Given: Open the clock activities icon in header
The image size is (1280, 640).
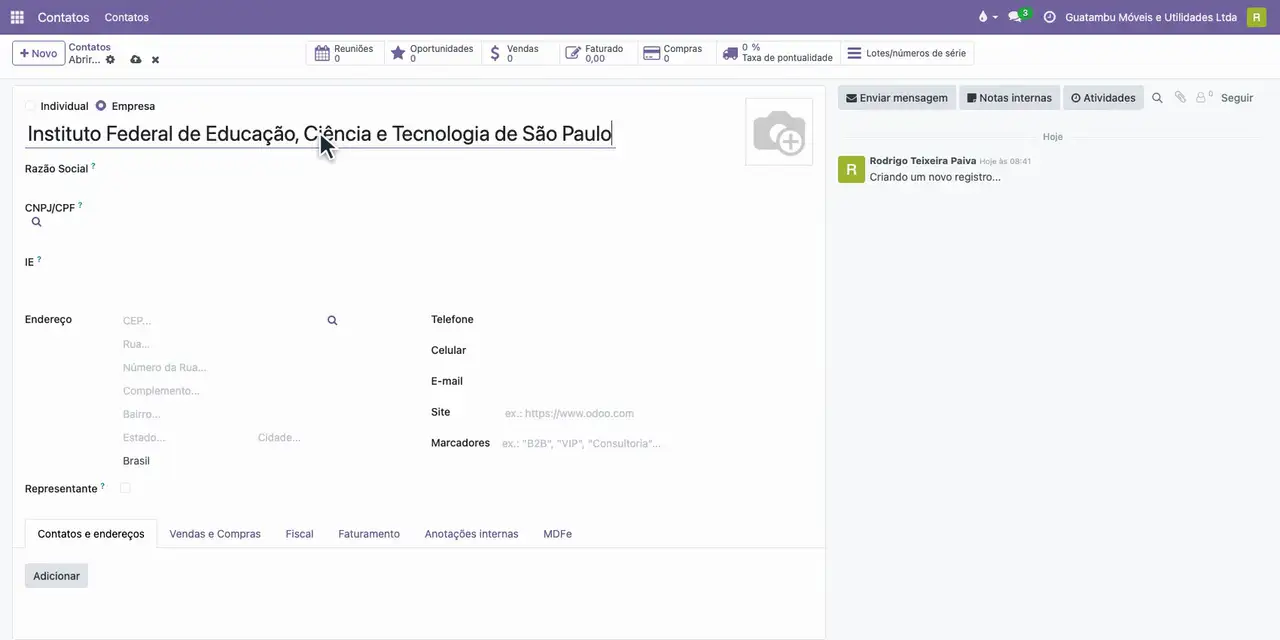Looking at the screenshot, I should coord(1049,17).
